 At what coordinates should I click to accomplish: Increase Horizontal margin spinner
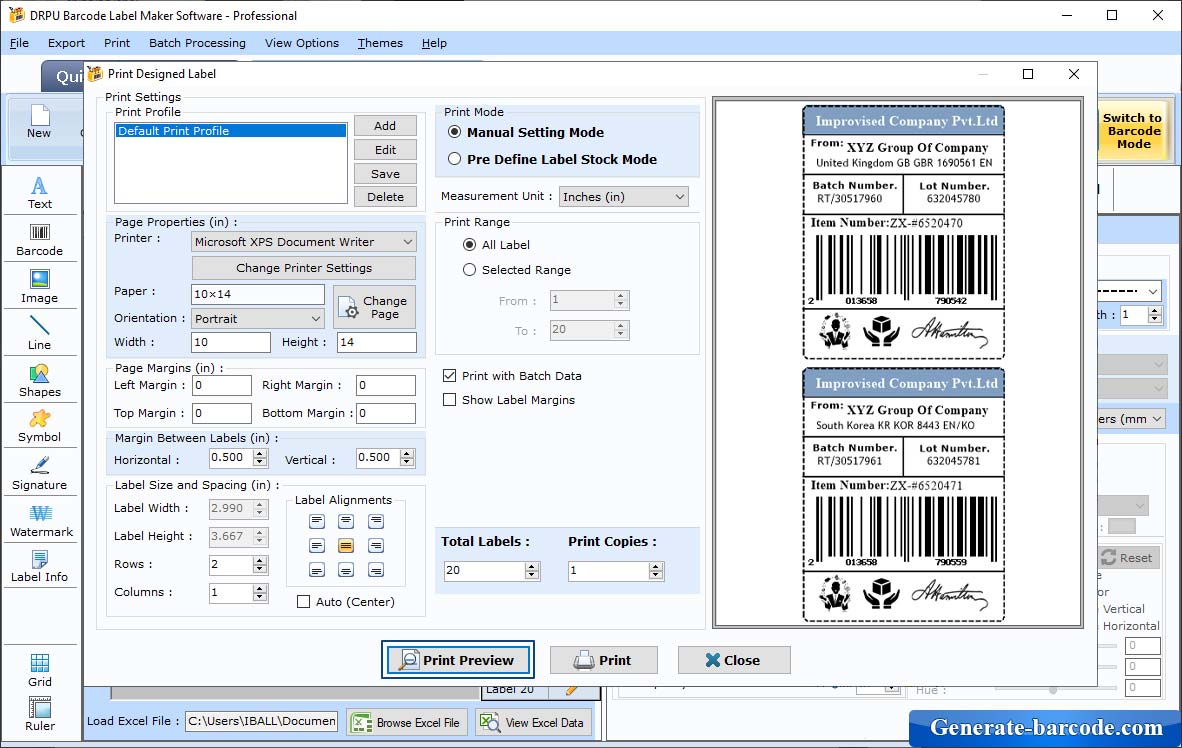coord(260,454)
